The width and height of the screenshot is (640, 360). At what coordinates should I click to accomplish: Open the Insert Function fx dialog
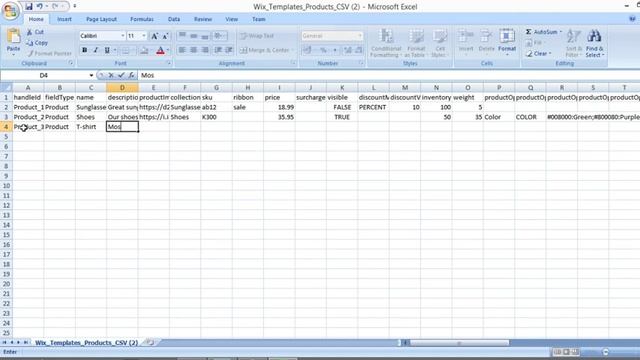point(131,76)
